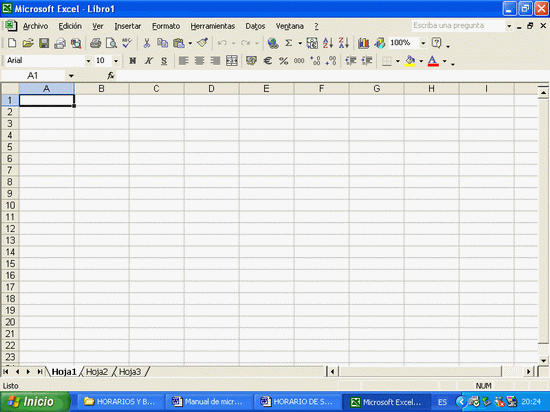Insert hyperlink with the globe icon
The height and width of the screenshot is (412, 550).
coord(273,43)
